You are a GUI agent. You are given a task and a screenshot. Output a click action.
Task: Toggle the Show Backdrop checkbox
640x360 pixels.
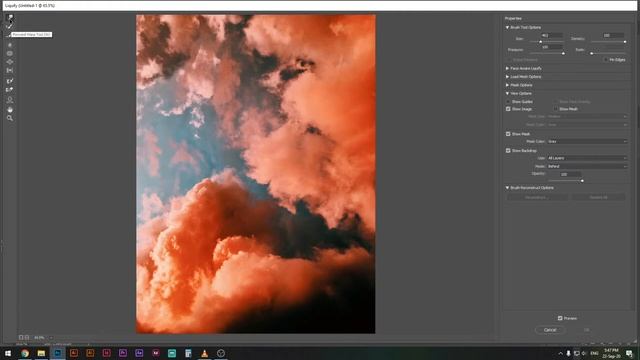point(508,151)
